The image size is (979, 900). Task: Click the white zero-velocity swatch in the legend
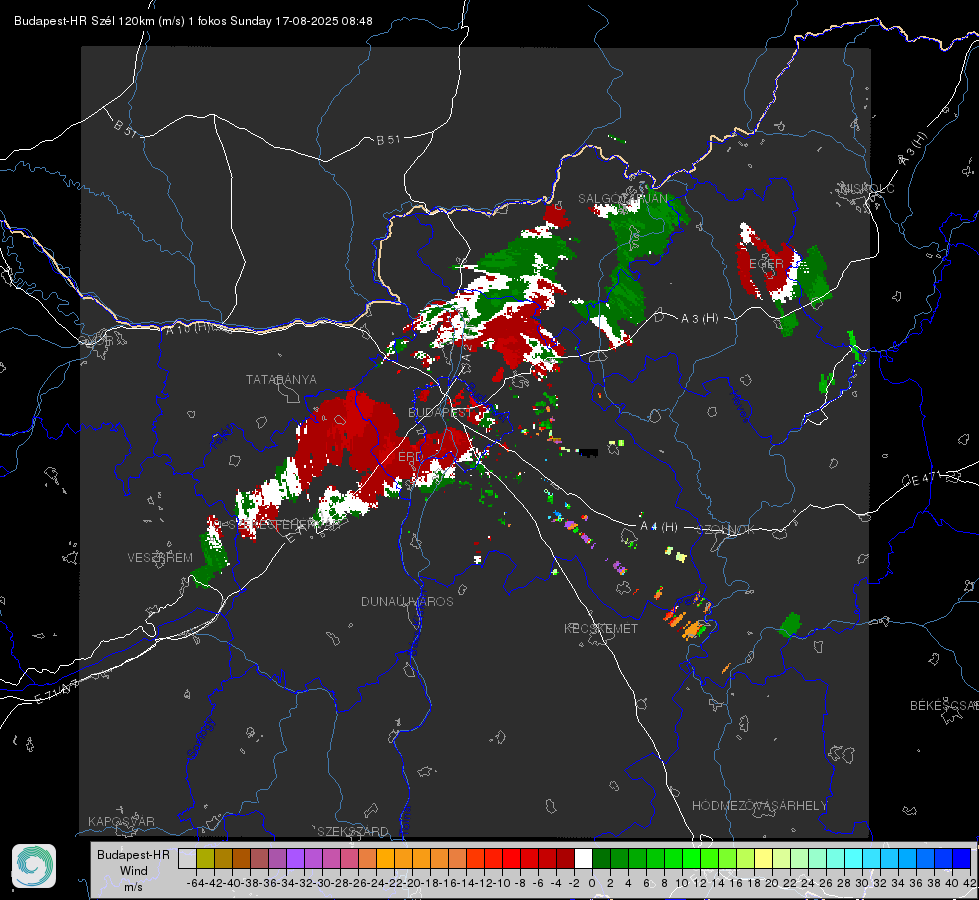pos(583,858)
